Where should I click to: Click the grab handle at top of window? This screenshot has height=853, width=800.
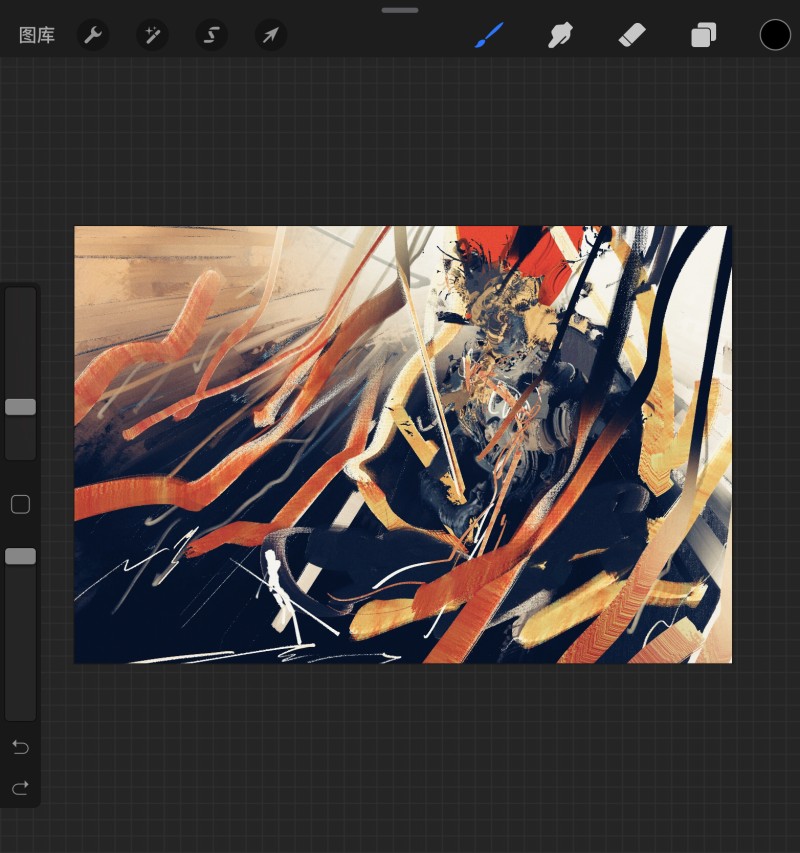pos(400,10)
